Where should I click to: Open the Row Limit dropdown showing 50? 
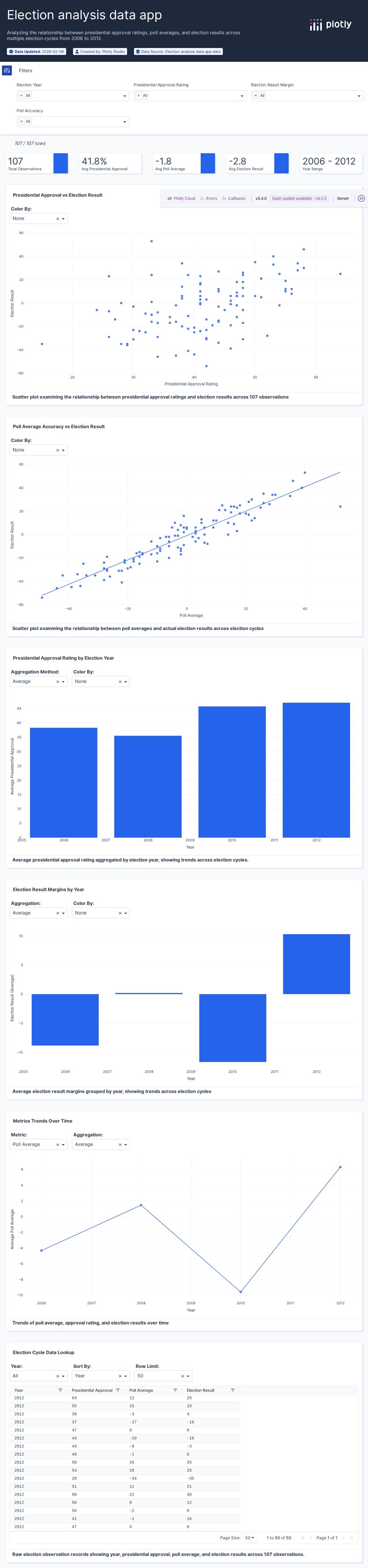[x=189, y=1376]
